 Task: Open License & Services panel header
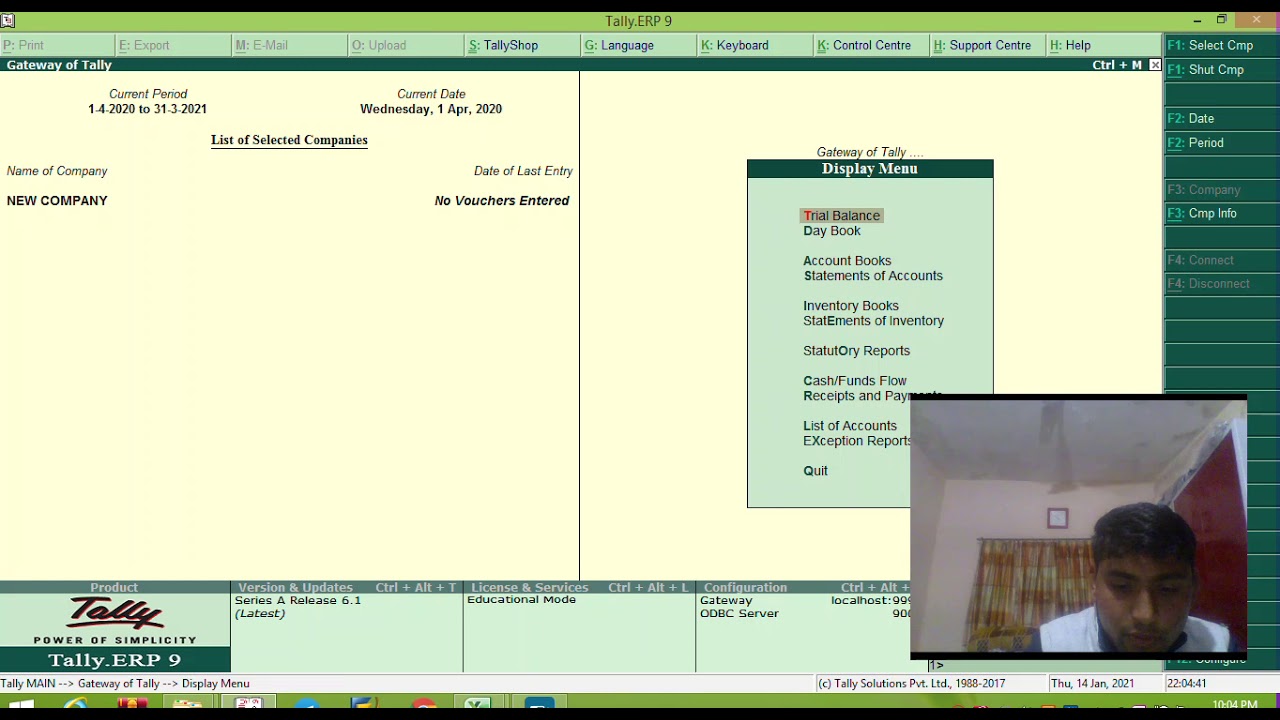point(579,587)
